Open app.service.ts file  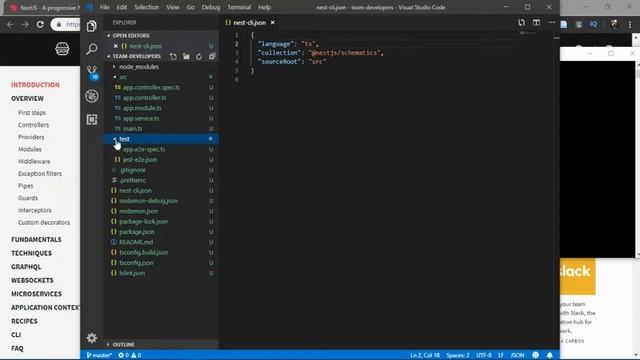tap(141, 118)
